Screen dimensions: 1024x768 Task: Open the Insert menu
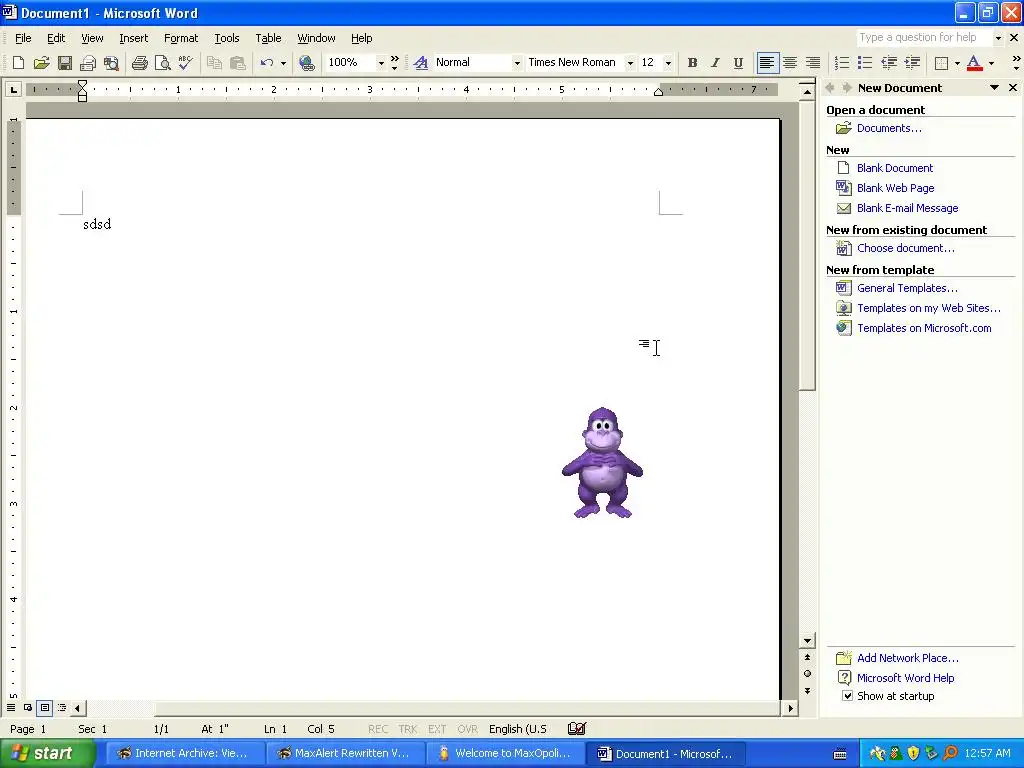coord(134,39)
